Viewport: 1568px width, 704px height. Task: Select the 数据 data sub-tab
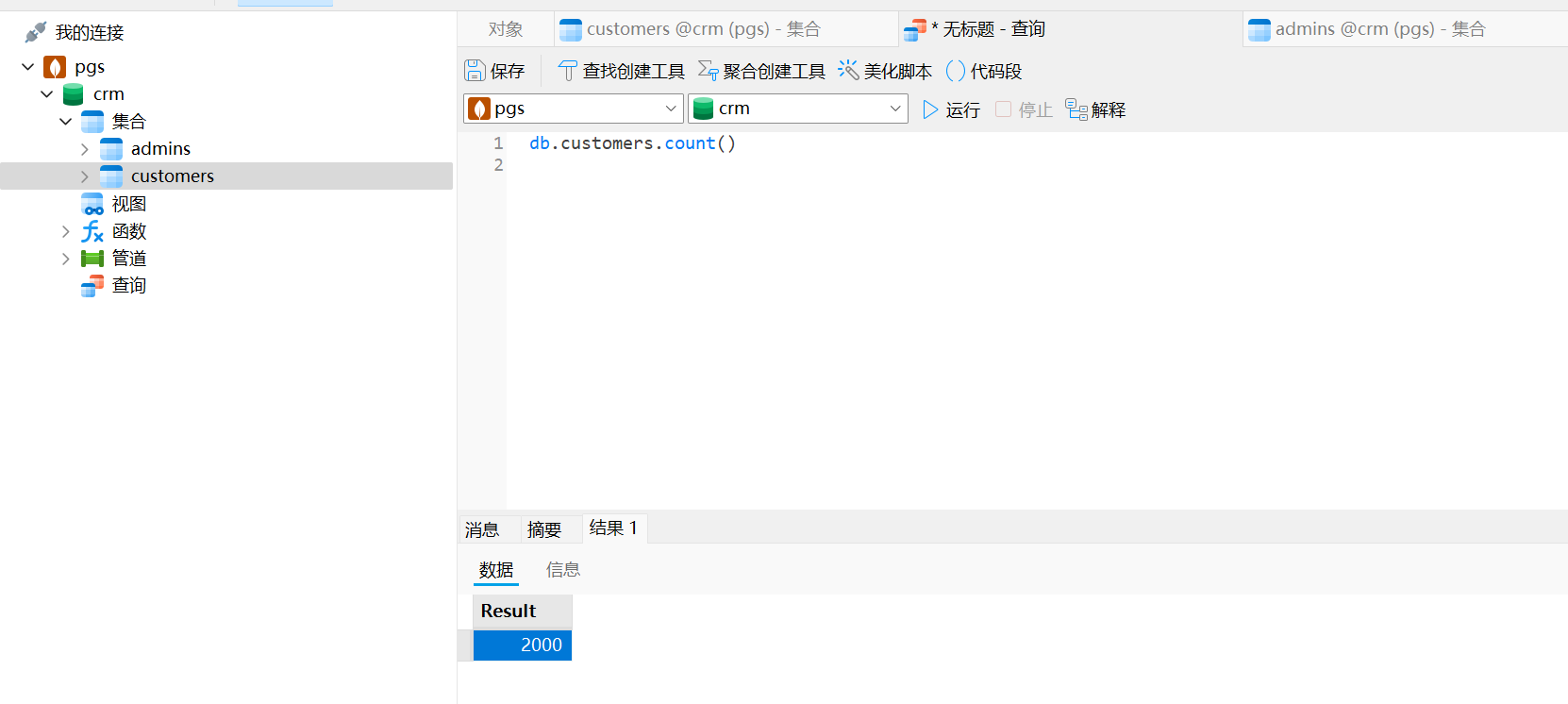click(x=496, y=570)
